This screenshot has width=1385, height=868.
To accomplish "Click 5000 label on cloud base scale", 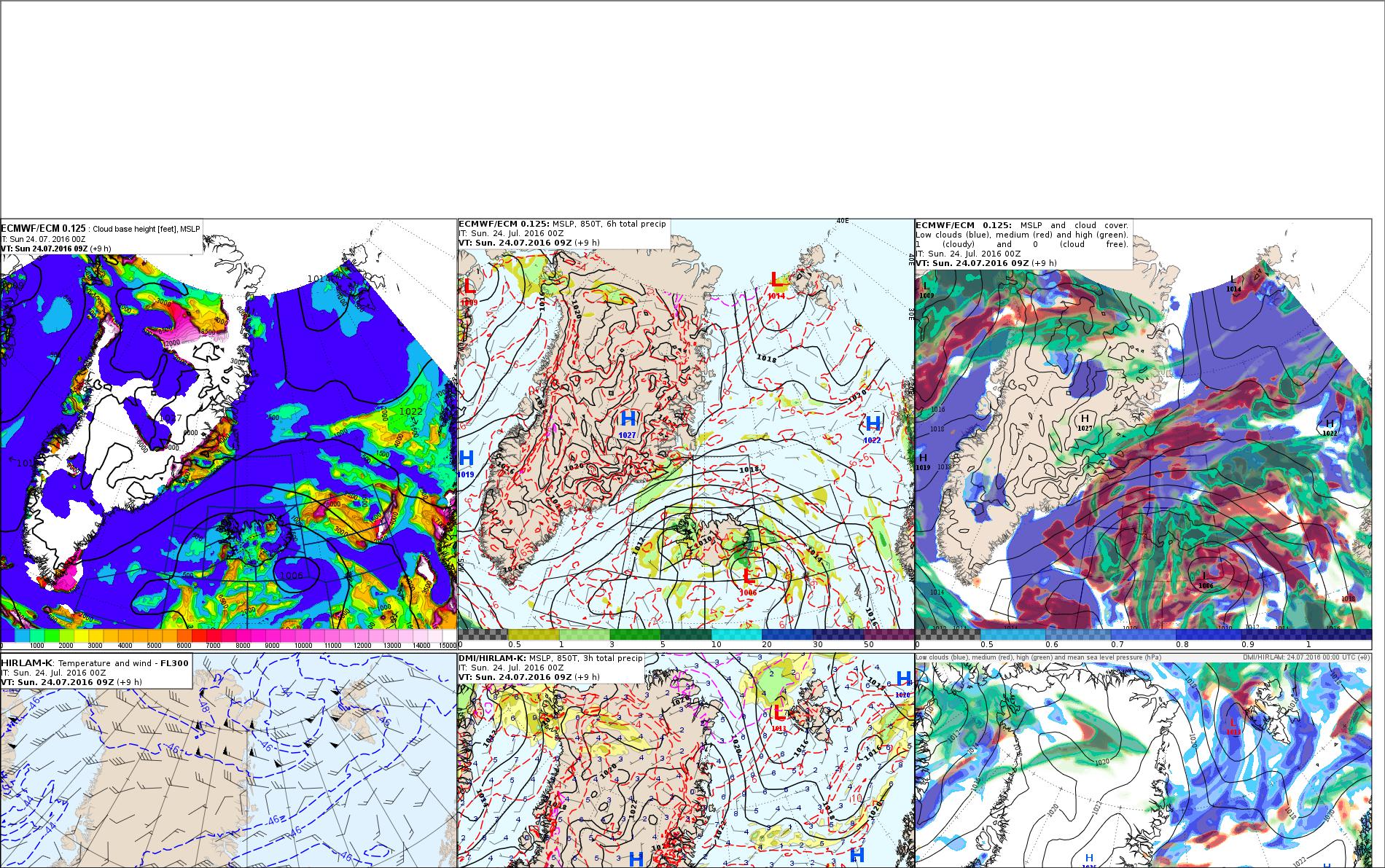I will (154, 646).
